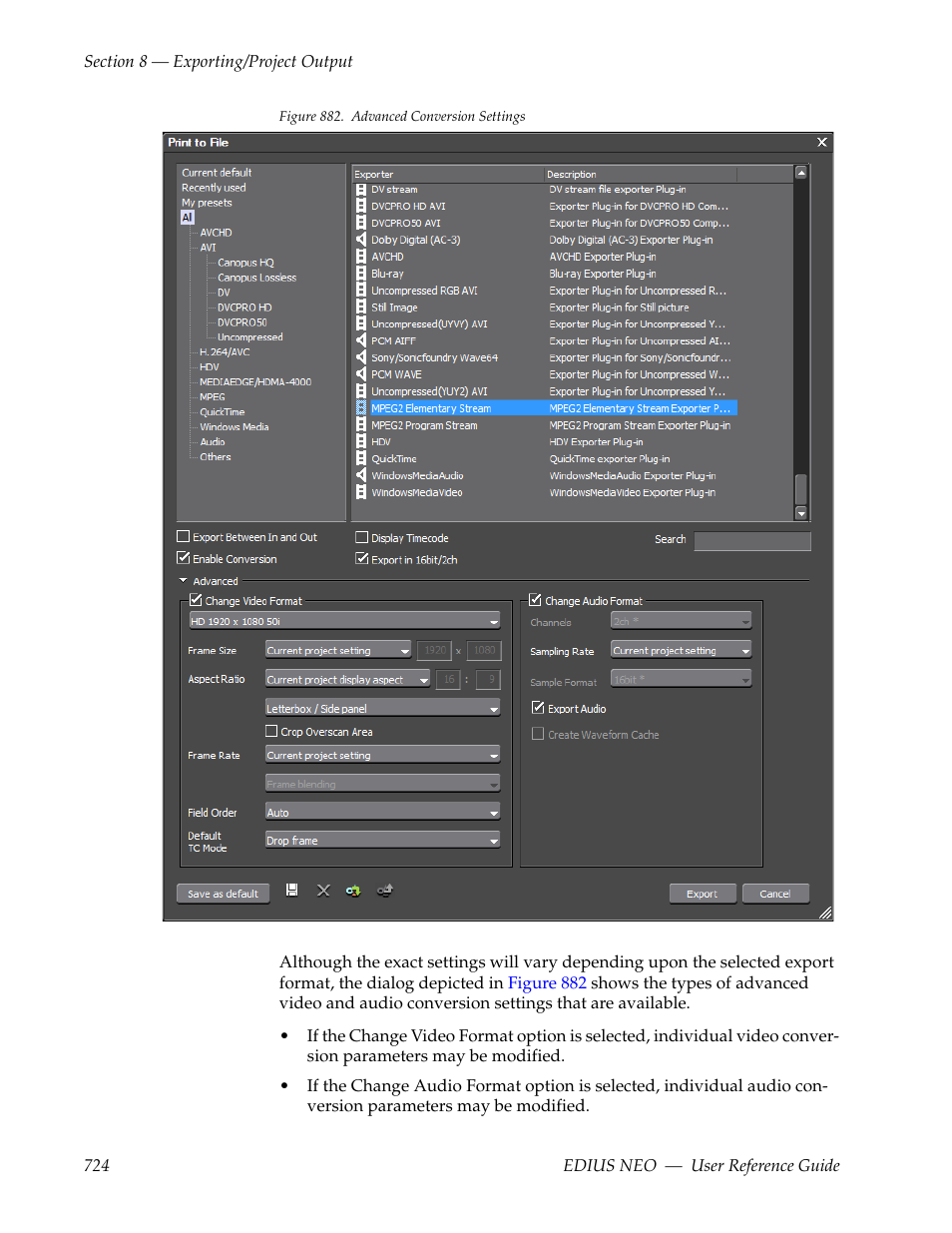Viewport: 952px width, 1233px height.
Task: Select the AVCHD category in tree
Action: 216,233
